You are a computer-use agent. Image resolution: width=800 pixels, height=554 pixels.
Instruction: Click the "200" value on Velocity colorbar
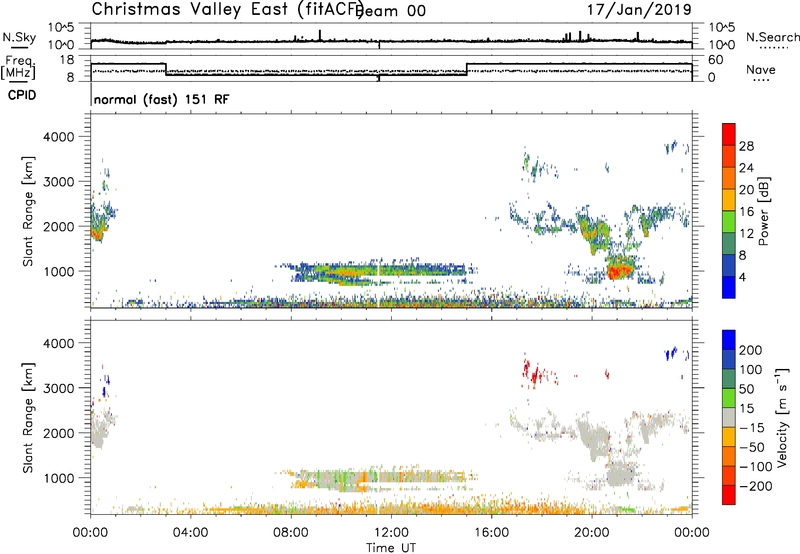pyautogui.click(x=750, y=350)
